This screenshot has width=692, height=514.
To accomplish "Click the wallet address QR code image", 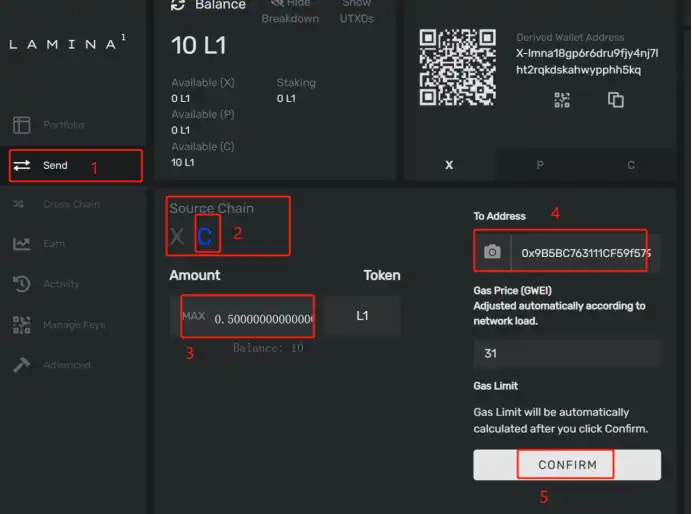I will pos(457,68).
